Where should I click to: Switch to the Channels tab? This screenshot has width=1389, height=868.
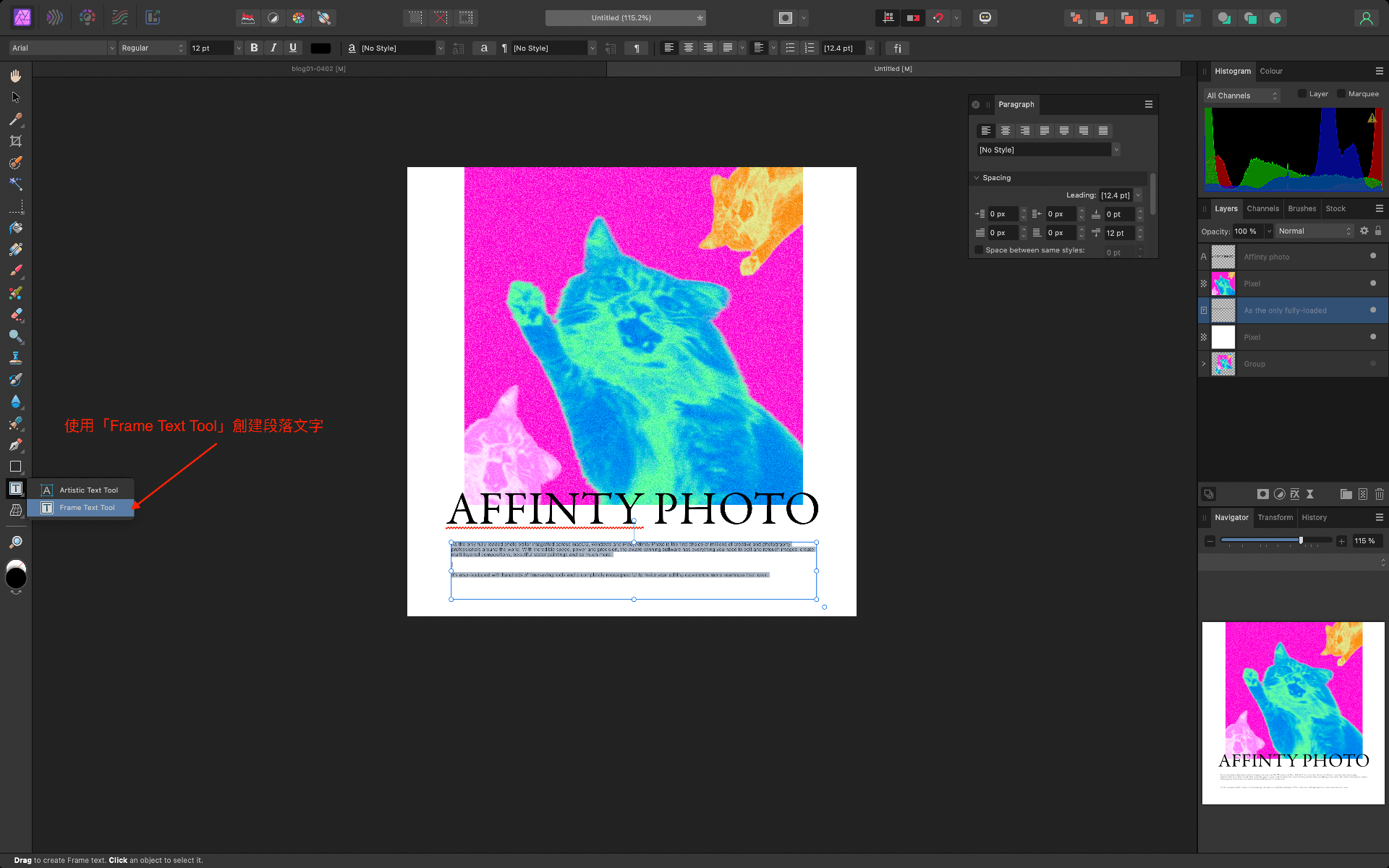[1262, 208]
